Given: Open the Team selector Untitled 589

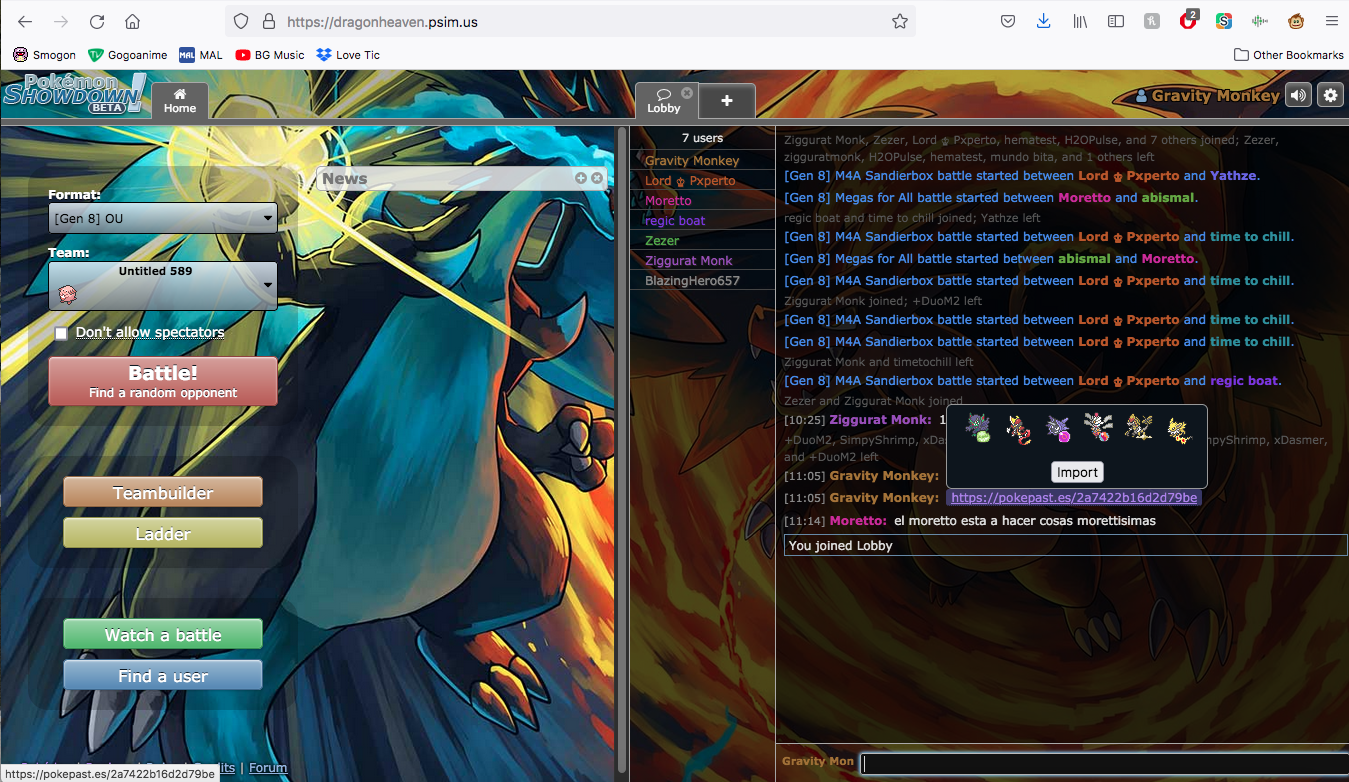Looking at the screenshot, I should [163, 286].
